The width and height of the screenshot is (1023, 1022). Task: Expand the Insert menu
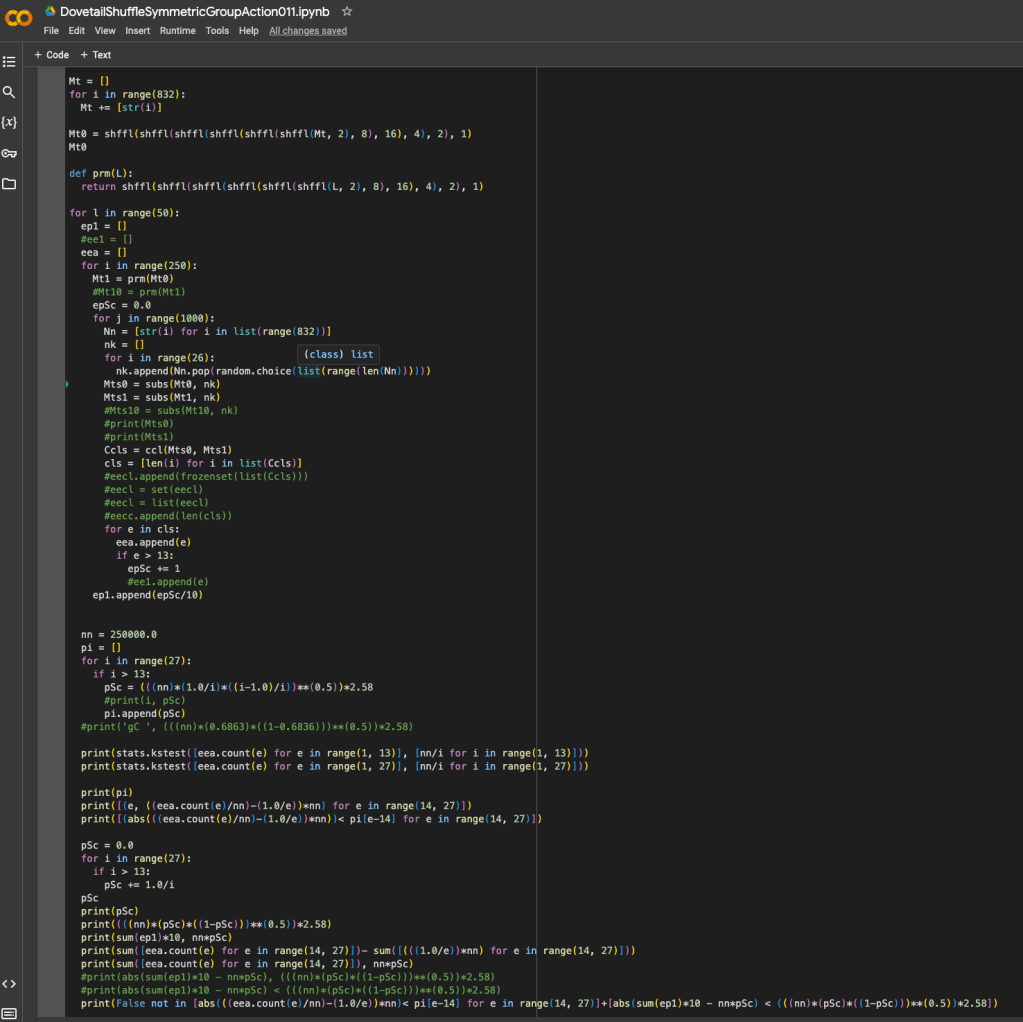coord(138,31)
